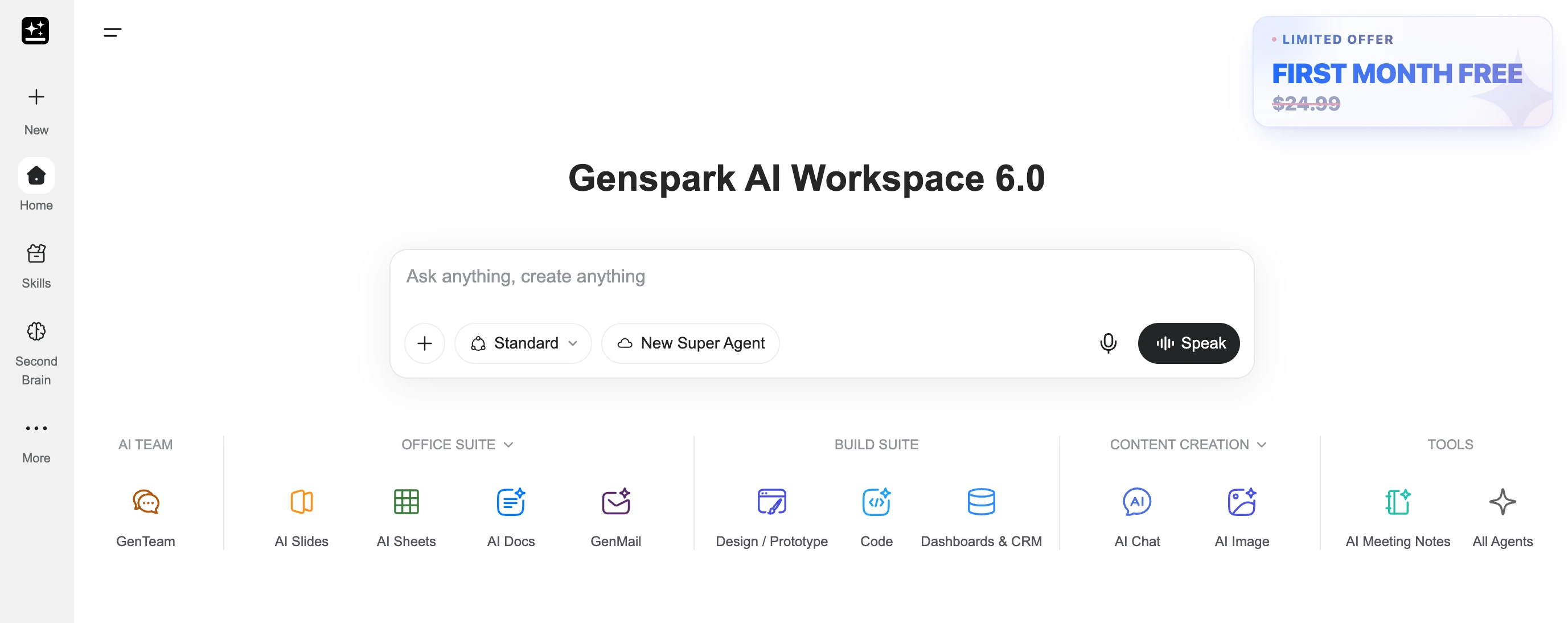This screenshot has height=623, width=1568.
Task: Click the BUILD SUITE category label
Action: pos(876,445)
